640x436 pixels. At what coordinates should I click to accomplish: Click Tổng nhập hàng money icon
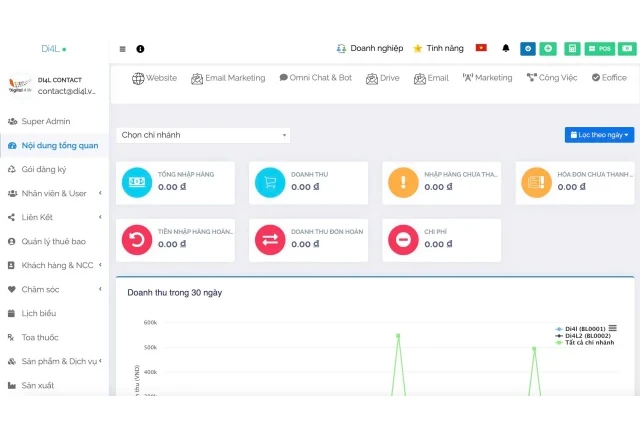coord(137,182)
